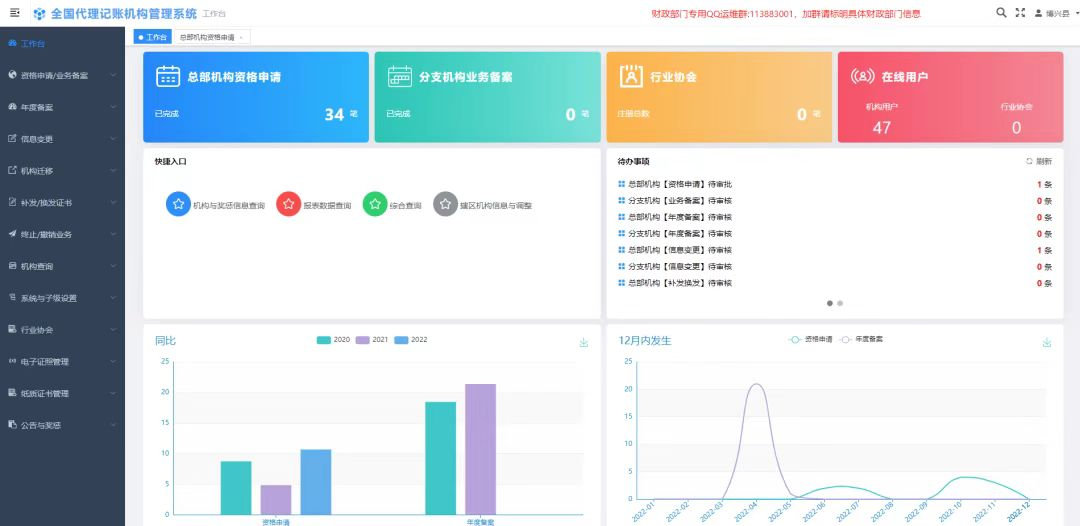Toggle 年度备案 line in 12月内发生 legend
The width and height of the screenshot is (1080, 526).
(x=862, y=339)
